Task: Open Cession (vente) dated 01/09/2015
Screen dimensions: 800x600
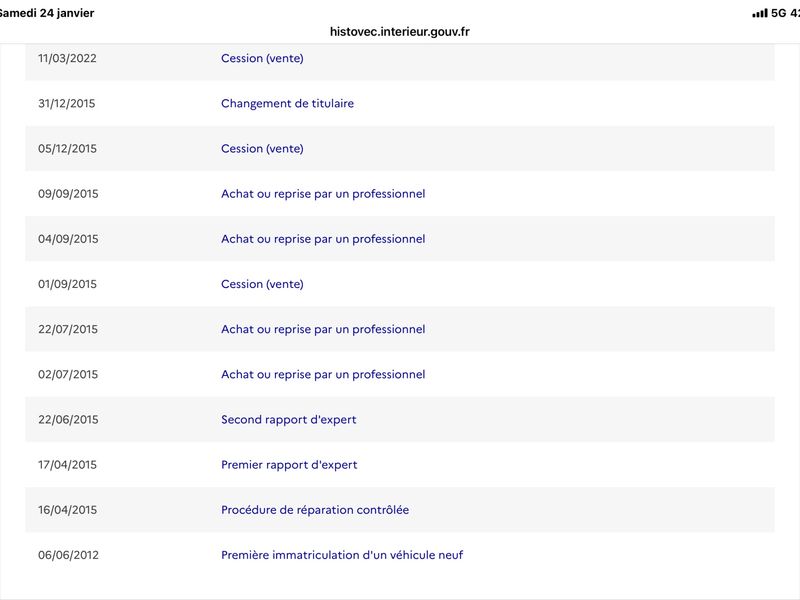Action: [x=262, y=284]
